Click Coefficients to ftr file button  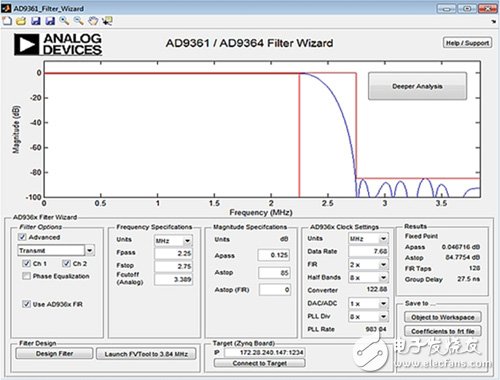pos(443,331)
